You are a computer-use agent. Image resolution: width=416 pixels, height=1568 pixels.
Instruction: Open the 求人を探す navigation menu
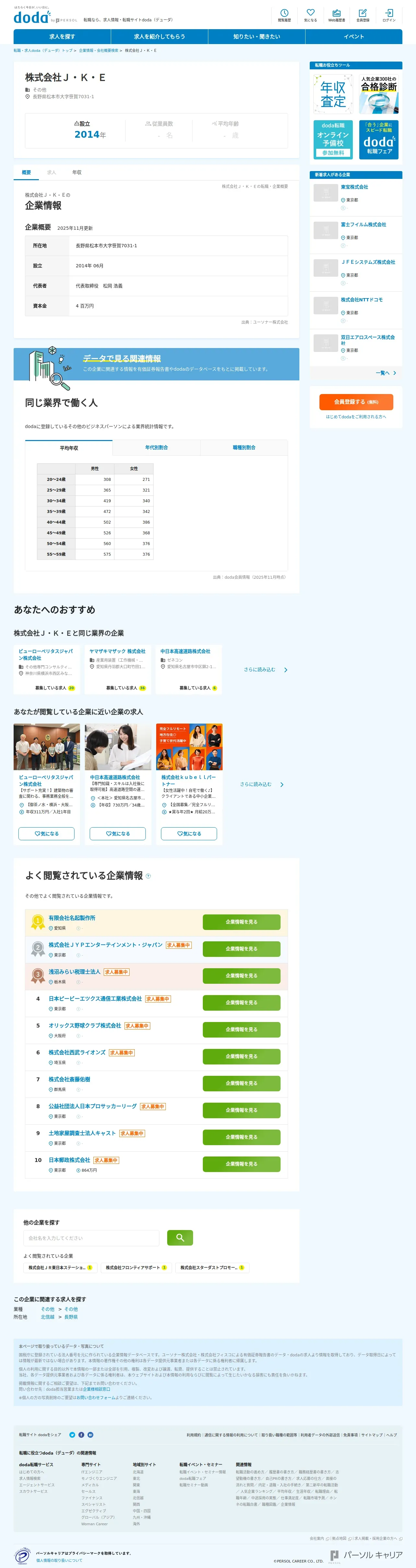tap(62, 37)
